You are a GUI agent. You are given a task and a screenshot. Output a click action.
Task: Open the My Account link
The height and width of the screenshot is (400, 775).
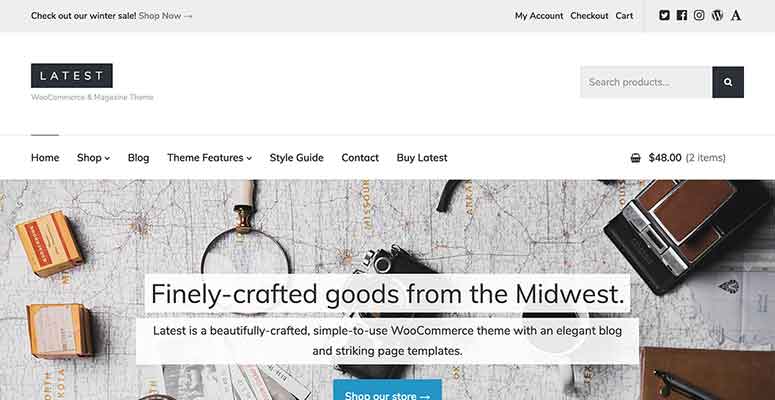[x=539, y=16]
